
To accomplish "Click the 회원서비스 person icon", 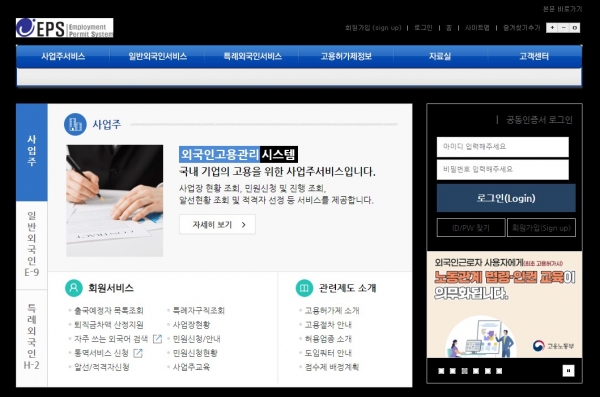I will pyautogui.click(x=74, y=288).
